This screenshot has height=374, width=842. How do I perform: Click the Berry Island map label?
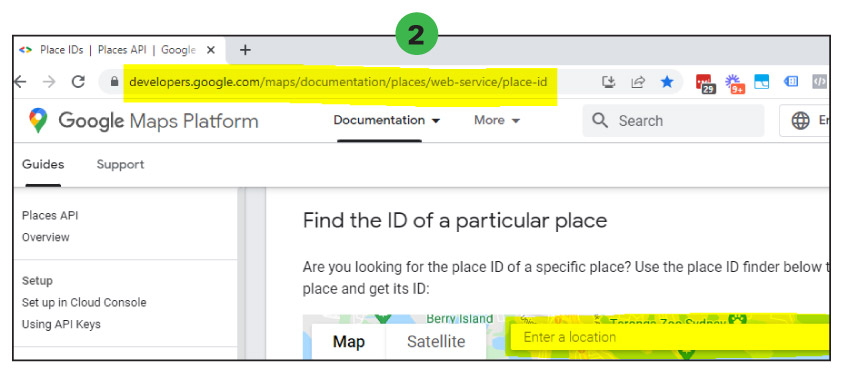pyautogui.click(x=459, y=319)
